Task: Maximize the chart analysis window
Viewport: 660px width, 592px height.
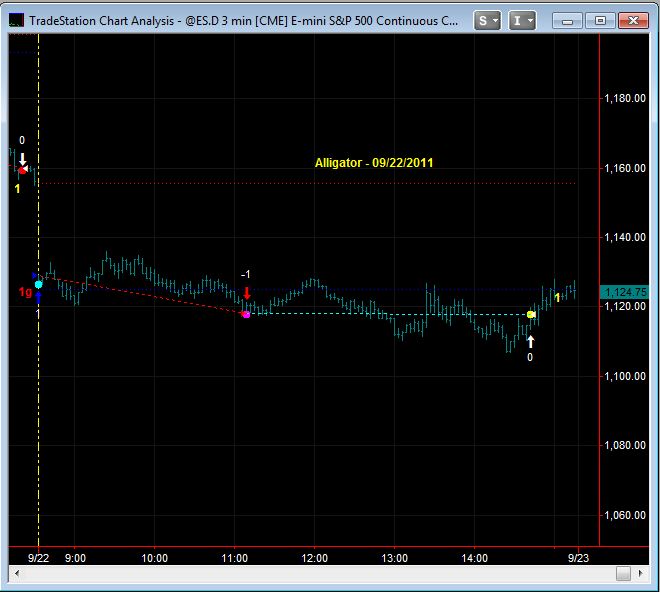Action: [600, 20]
